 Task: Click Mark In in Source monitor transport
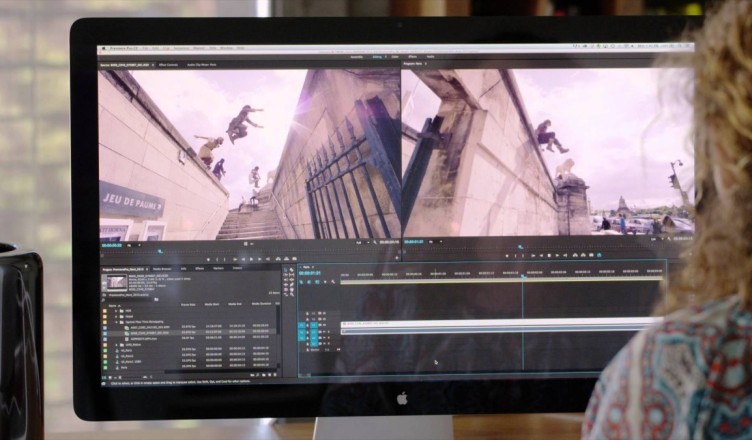pos(217,259)
